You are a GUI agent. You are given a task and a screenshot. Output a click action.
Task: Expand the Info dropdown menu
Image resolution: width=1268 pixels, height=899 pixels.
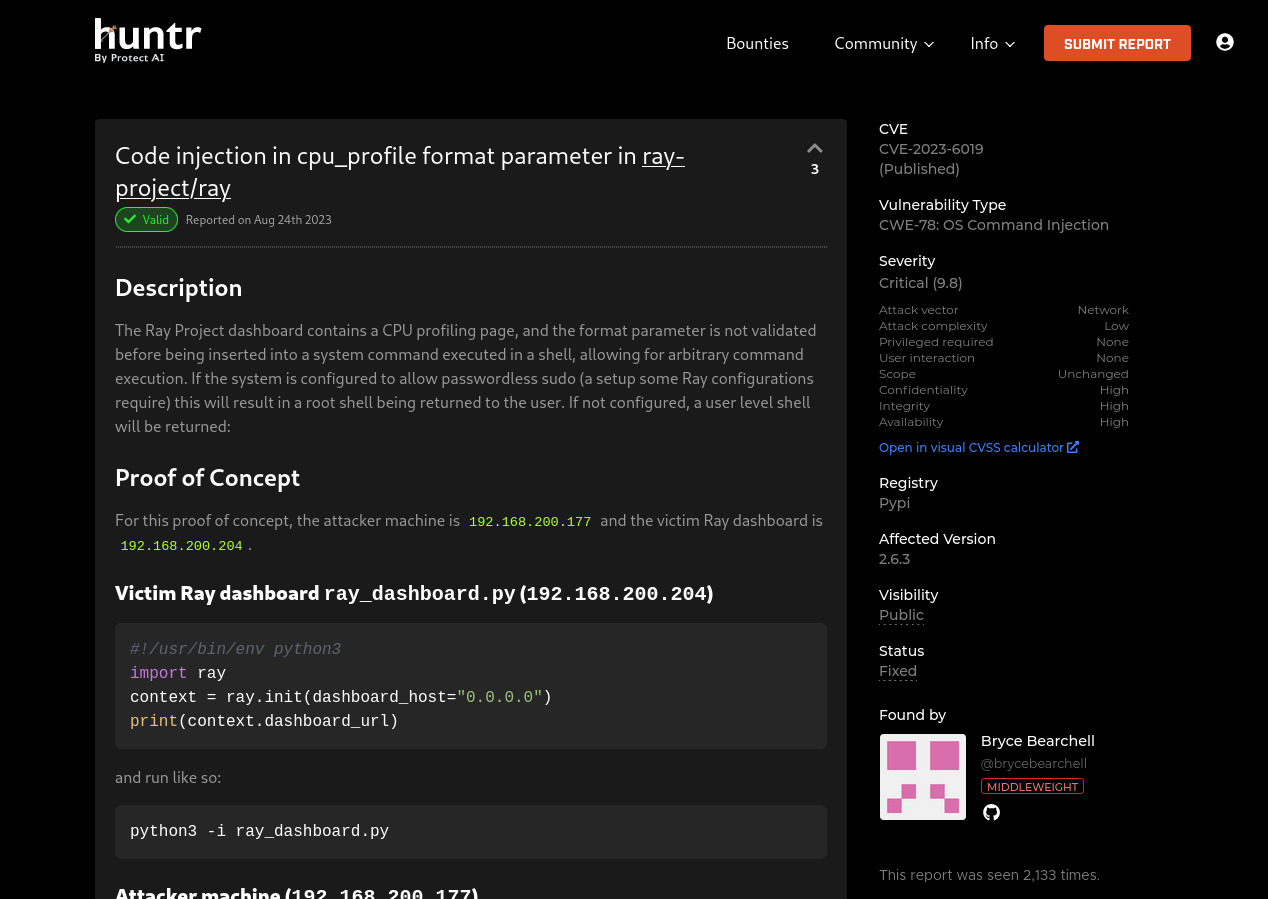pyautogui.click(x=992, y=43)
